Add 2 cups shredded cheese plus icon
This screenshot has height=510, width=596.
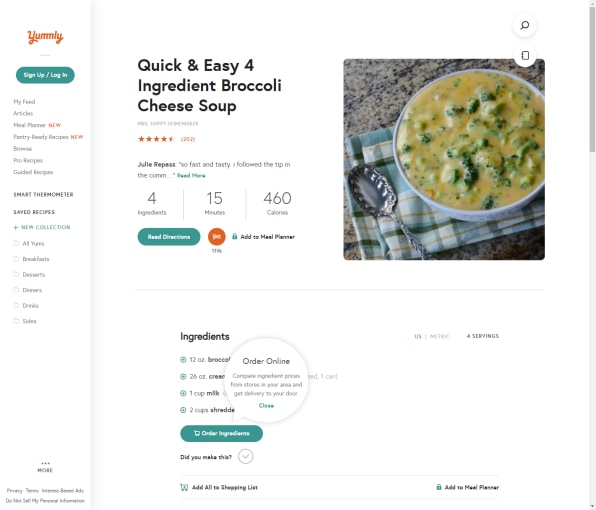click(183, 410)
